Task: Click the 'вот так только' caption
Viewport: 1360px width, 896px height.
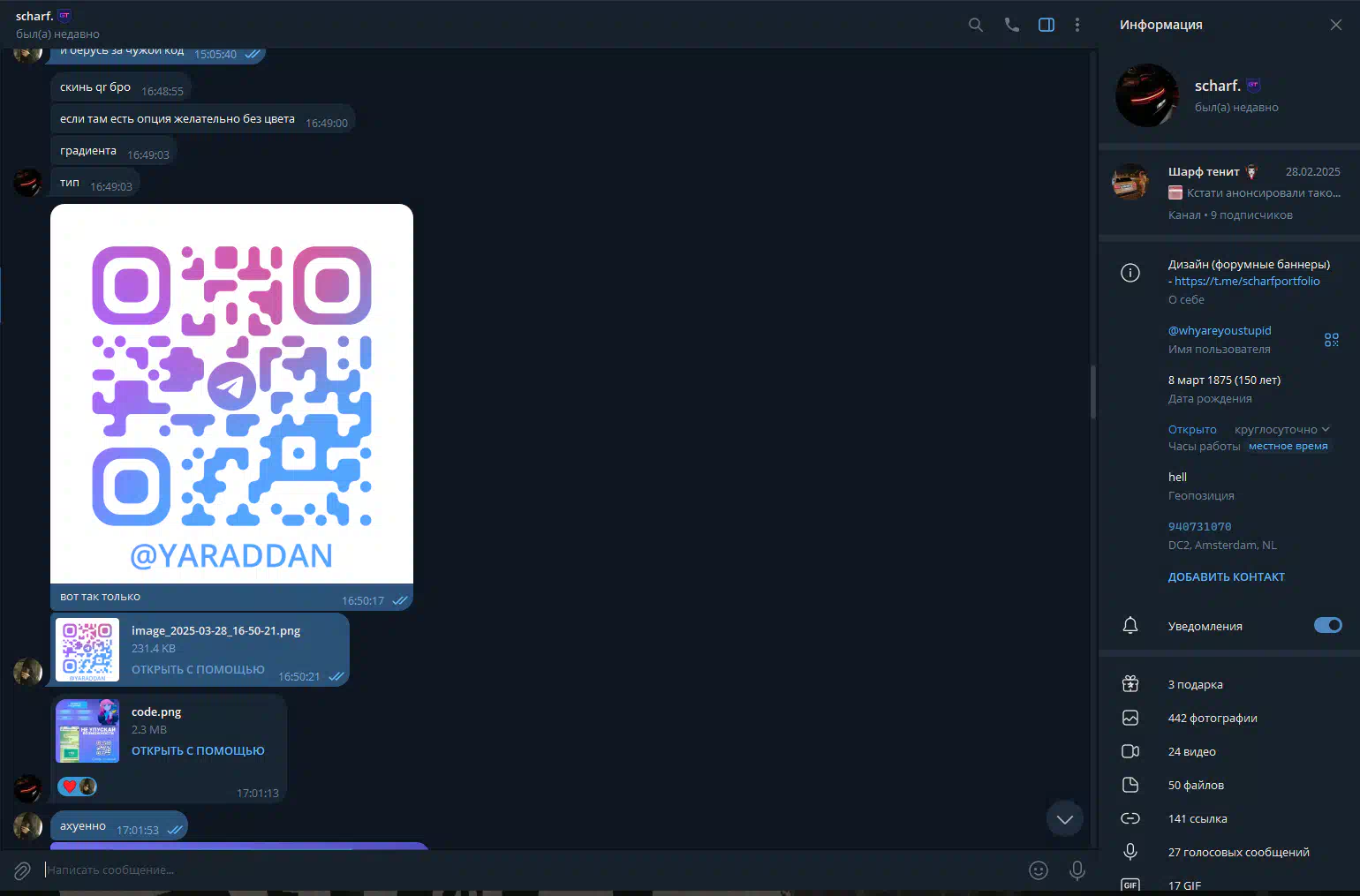Action: point(100,597)
